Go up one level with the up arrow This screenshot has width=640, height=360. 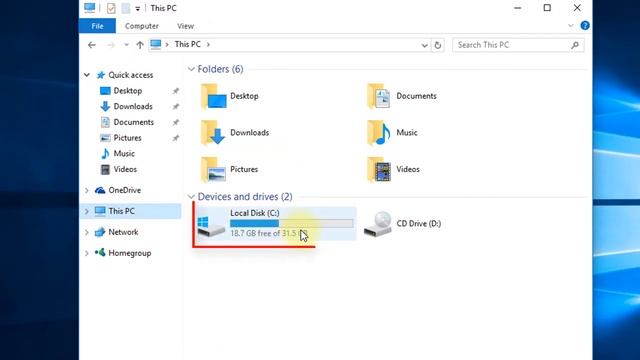[x=140, y=45]
